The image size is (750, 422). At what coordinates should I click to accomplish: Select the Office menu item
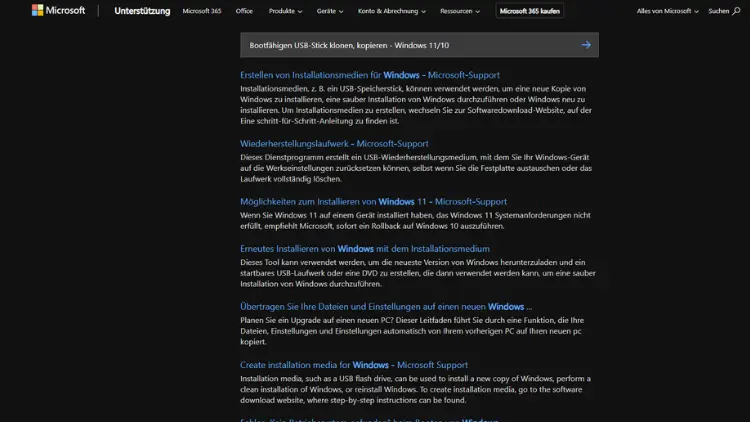[244, 11]
